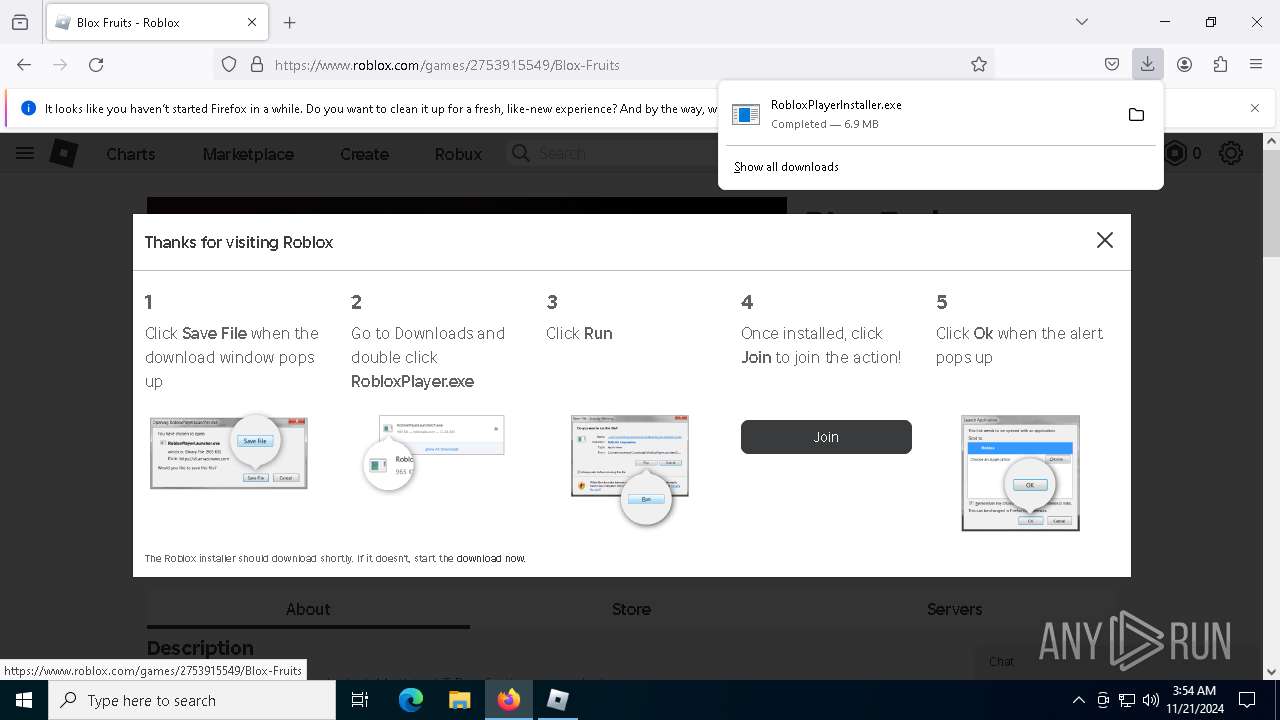
Task: Reload the current page
Action: click(x=96, y=64)
